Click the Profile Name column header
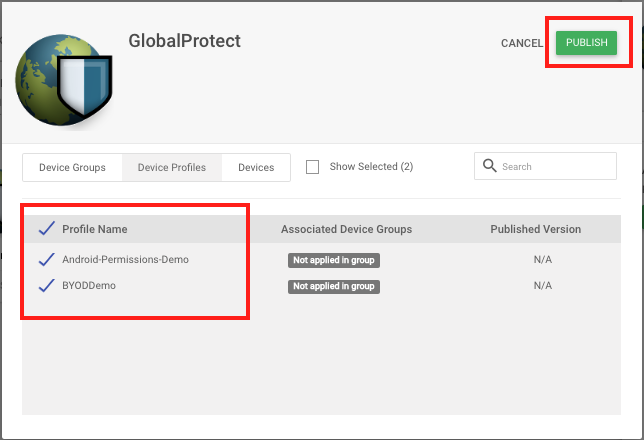Screen dimensions: 644x440 (x=94, y=229)
